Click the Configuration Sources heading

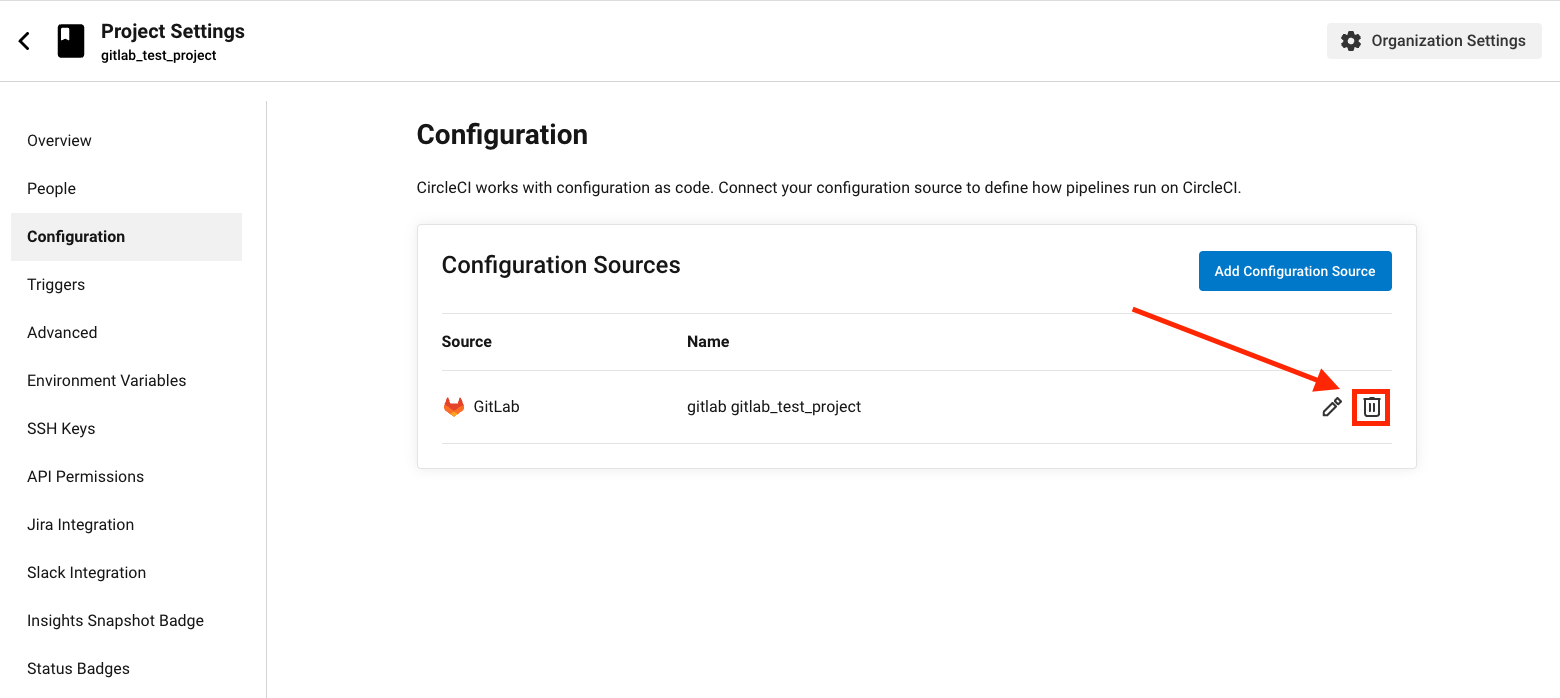561,265
